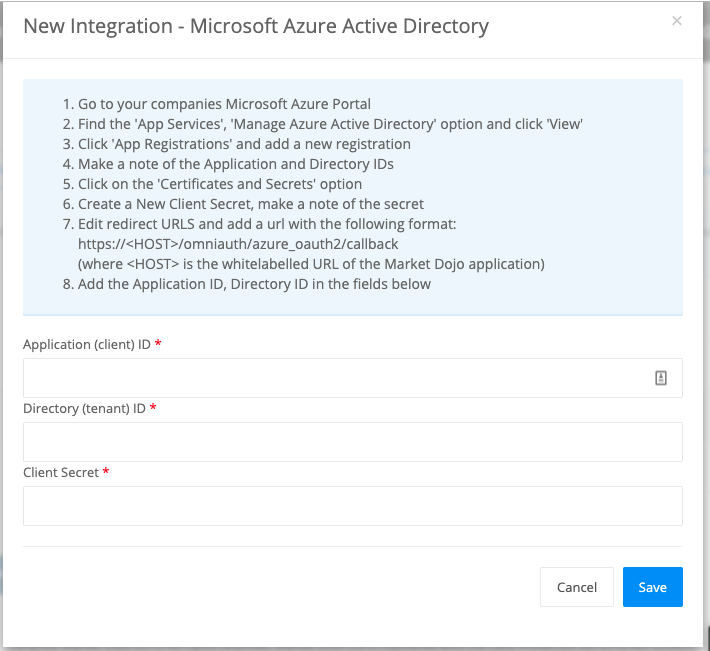This screenshot has width=710, height=651.
Task: Click the 'Add the Application ID, Directory ID' step
Action: point(254,284)
